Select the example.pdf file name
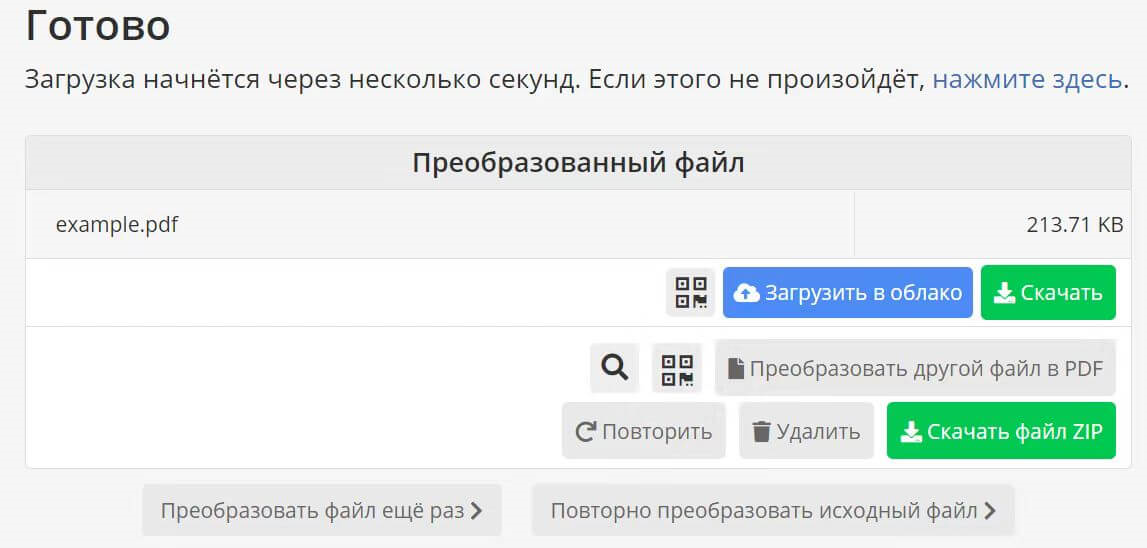The height and width of the screenshot is (548, 1147). (x=117, y=224)
